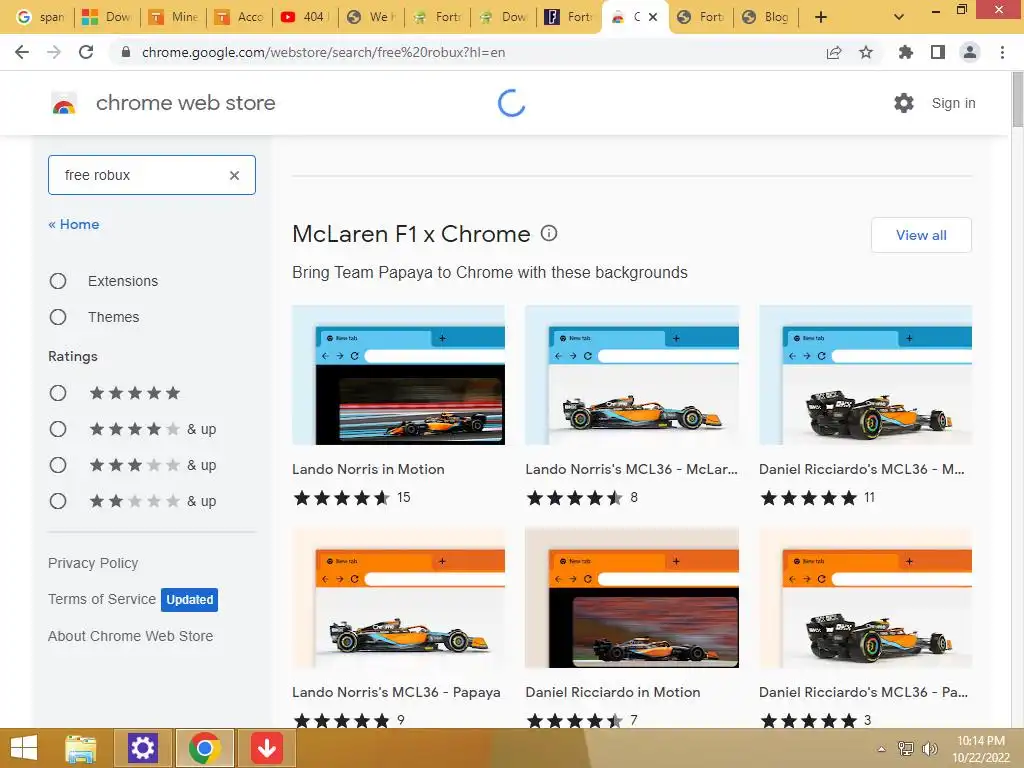Switch to the YouTube '404' tab
The width and height of the screenshot is (1024, 768).
[x=306, y=17]
